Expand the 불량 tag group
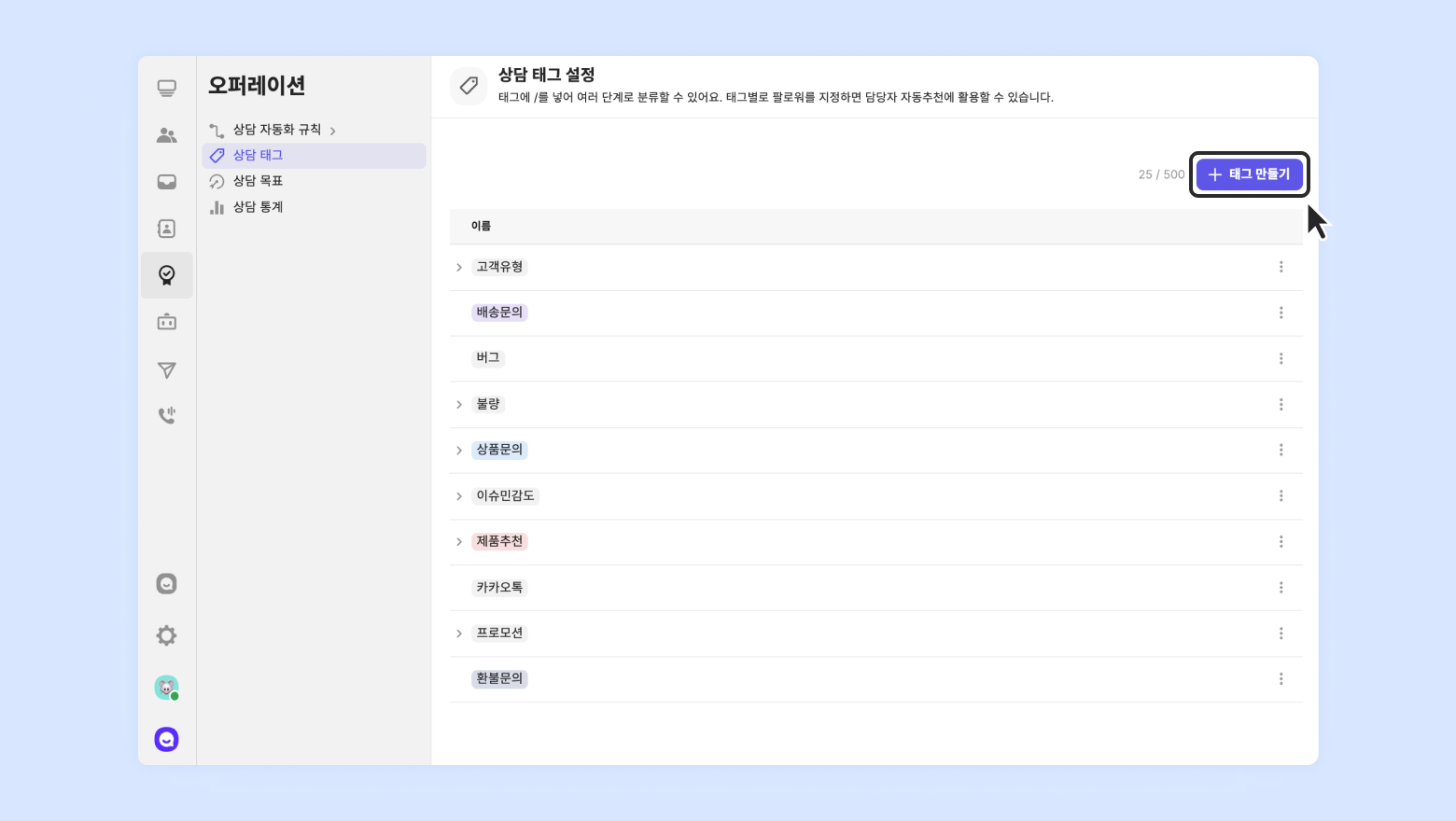This screenshot has width=1456, height=821. [459, 404]
